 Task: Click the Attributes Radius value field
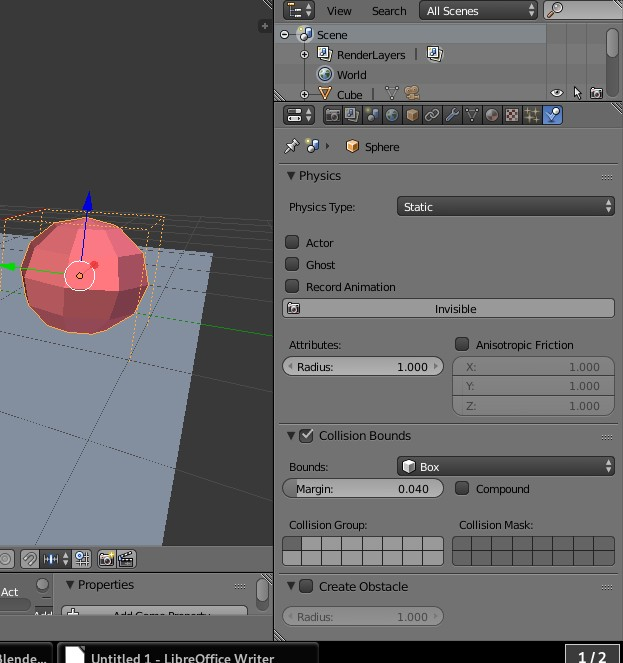(362, 366)
